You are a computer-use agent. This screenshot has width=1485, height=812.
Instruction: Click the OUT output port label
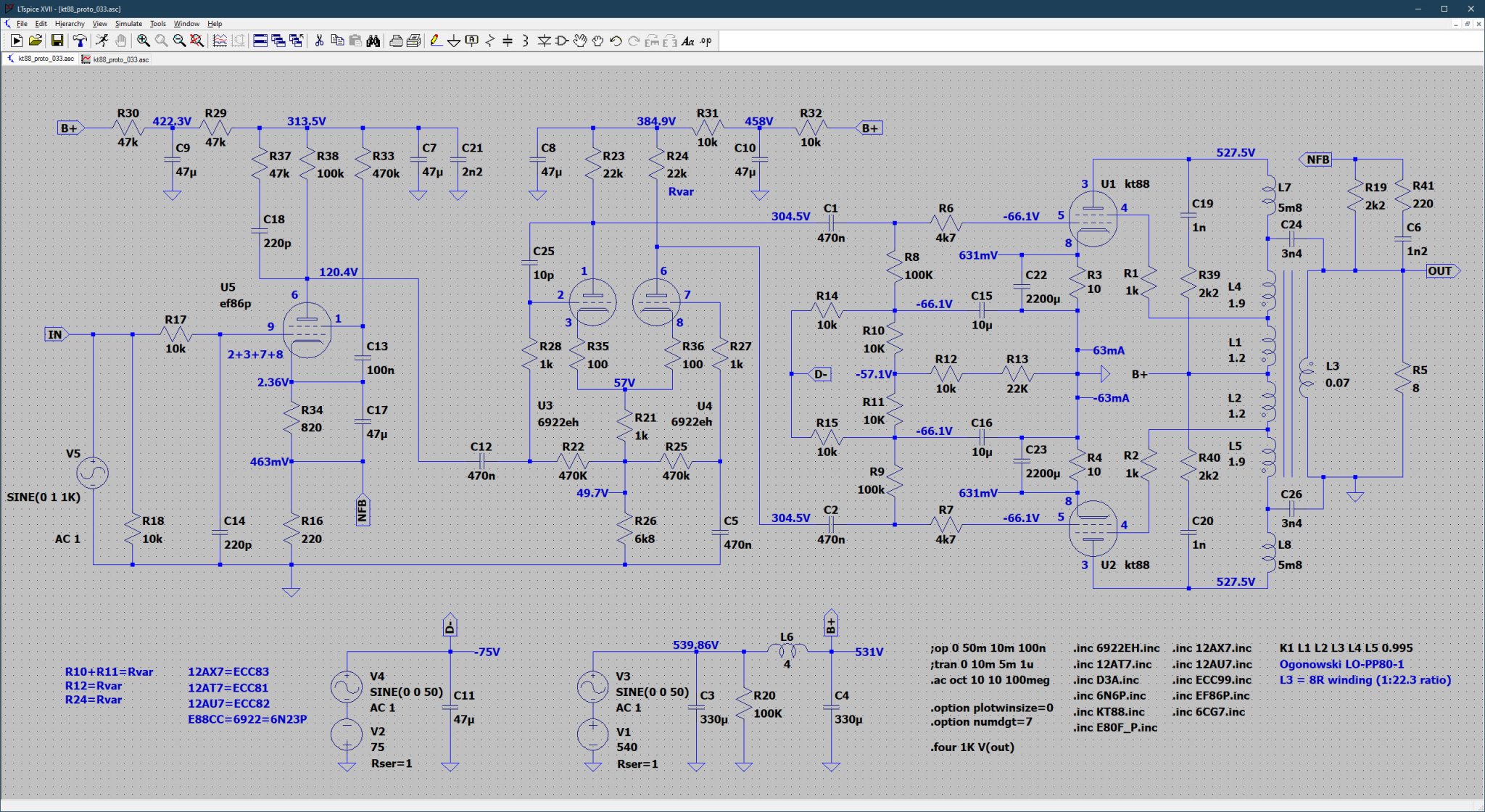pyautogui.click(x=1443, y=271)
